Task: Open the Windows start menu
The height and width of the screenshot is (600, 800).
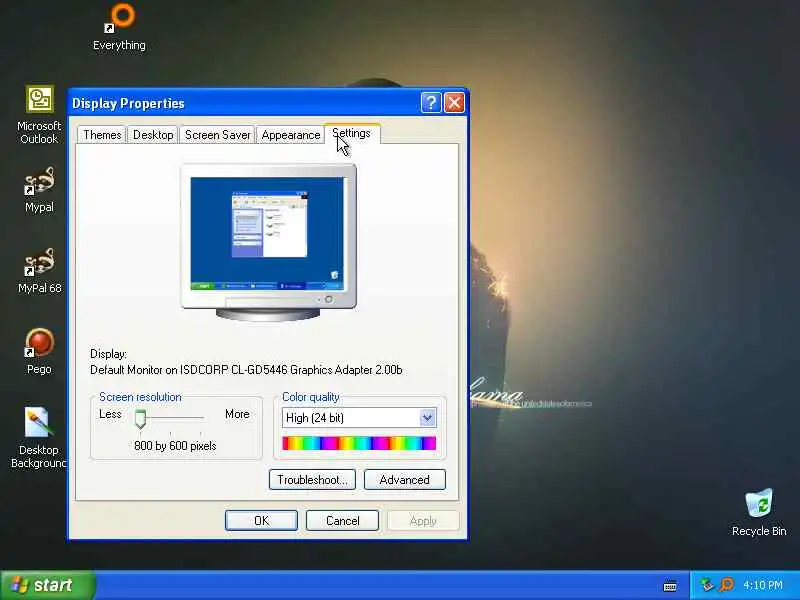Action: [47, 585]
